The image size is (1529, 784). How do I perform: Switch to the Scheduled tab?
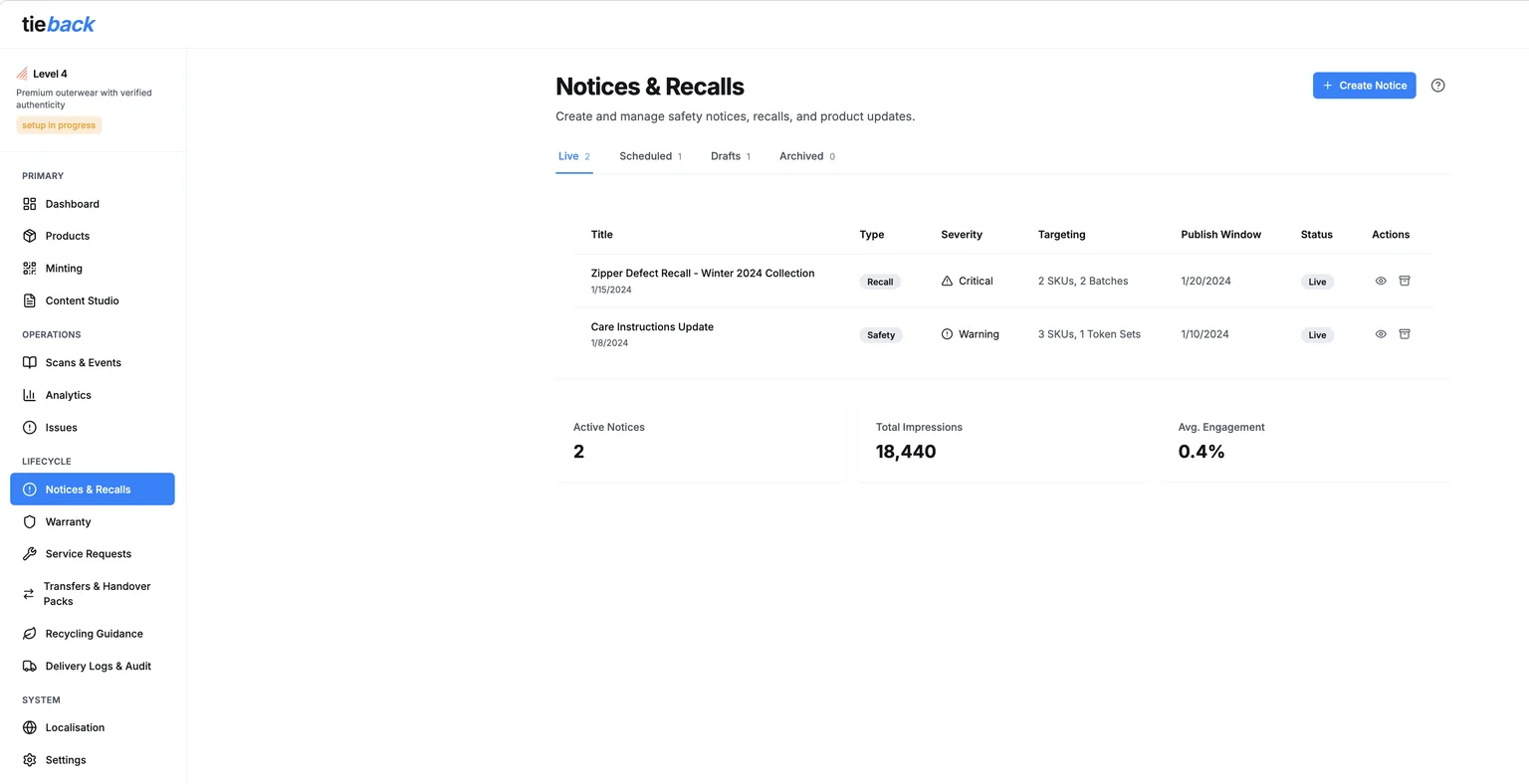coord(646,156)
